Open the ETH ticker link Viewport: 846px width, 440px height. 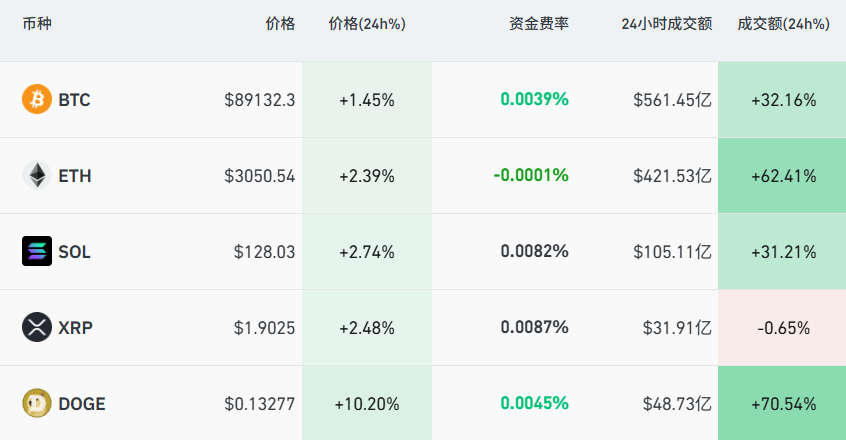74,176
